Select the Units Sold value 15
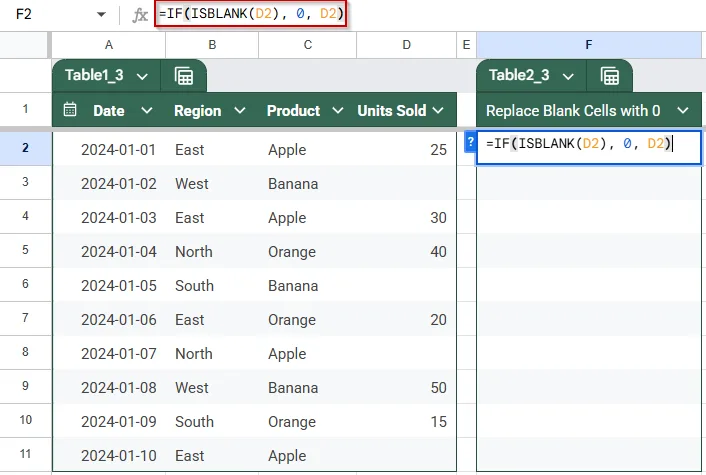 (x=407, y=421)
